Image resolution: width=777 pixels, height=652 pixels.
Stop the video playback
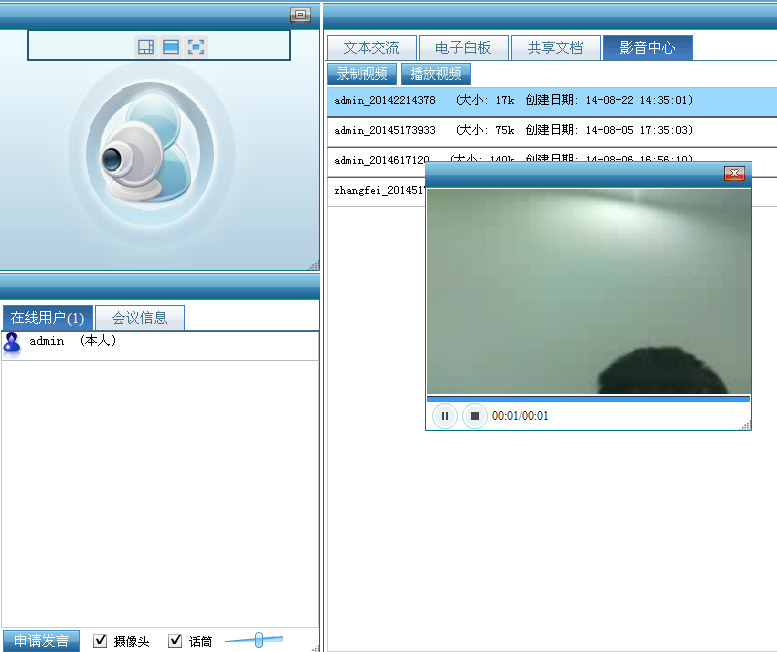[x=474, y=416]
